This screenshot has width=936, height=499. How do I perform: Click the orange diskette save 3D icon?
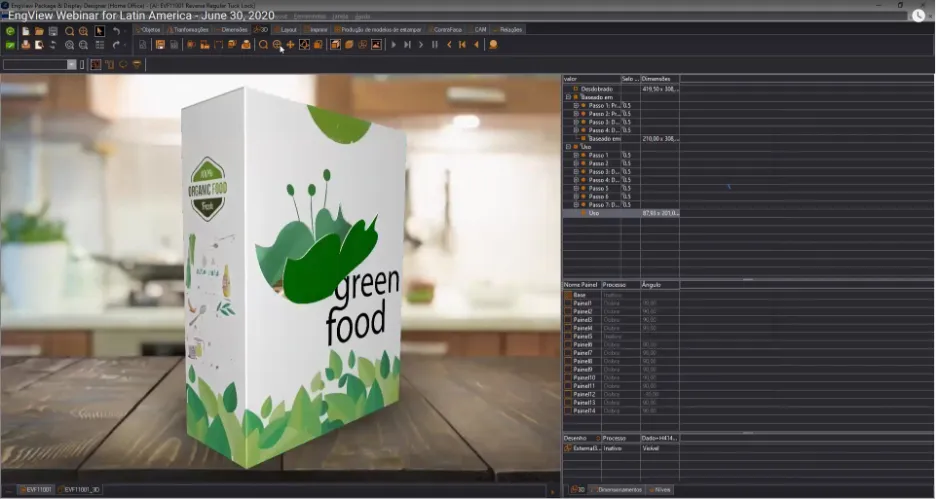[x=160, y=45]
